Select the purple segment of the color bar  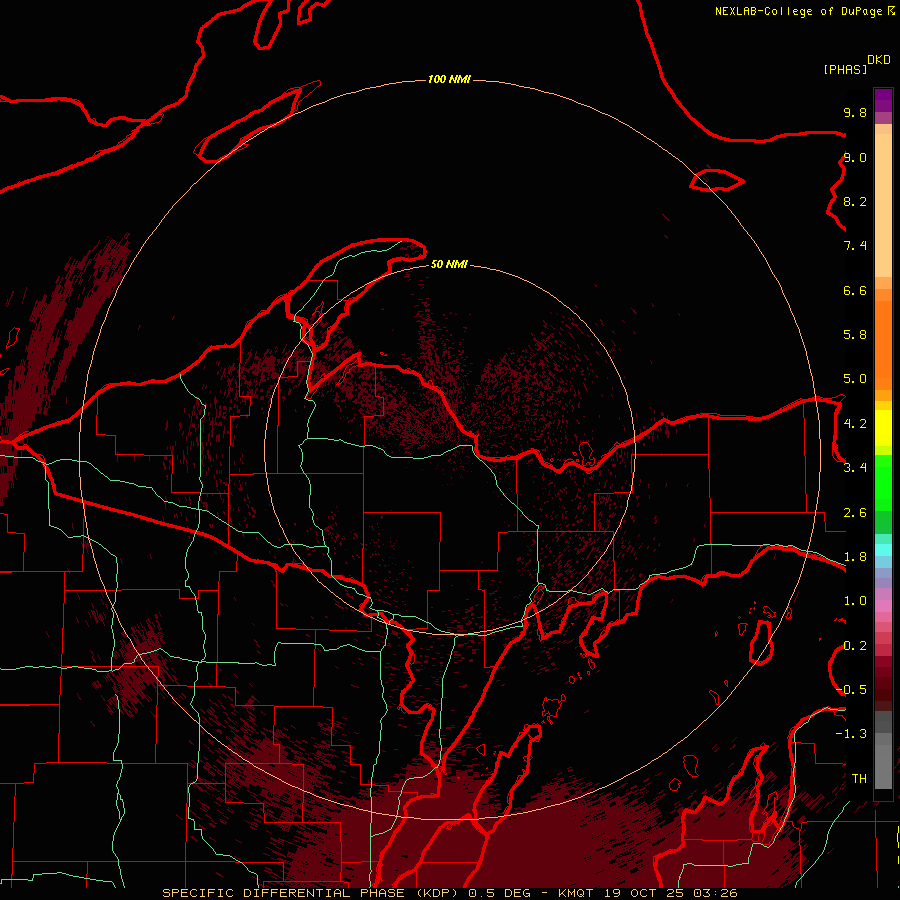point(883,100)
